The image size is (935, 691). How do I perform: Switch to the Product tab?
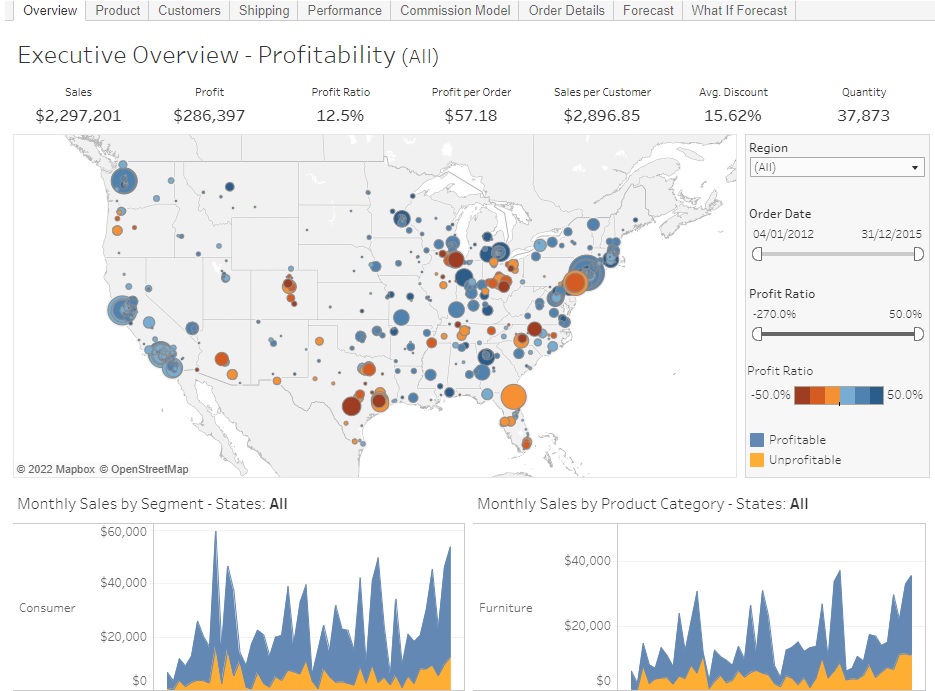pos(117,11)
